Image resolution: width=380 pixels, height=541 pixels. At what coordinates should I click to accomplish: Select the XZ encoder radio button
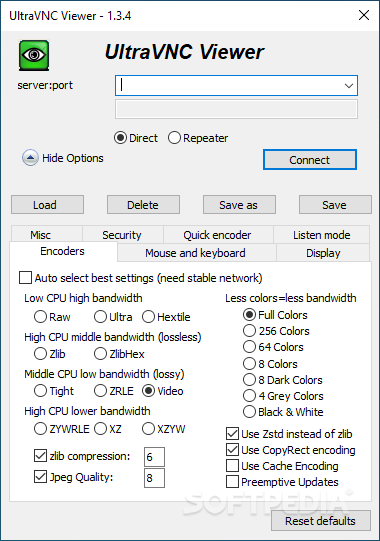[x=100, y=429]
